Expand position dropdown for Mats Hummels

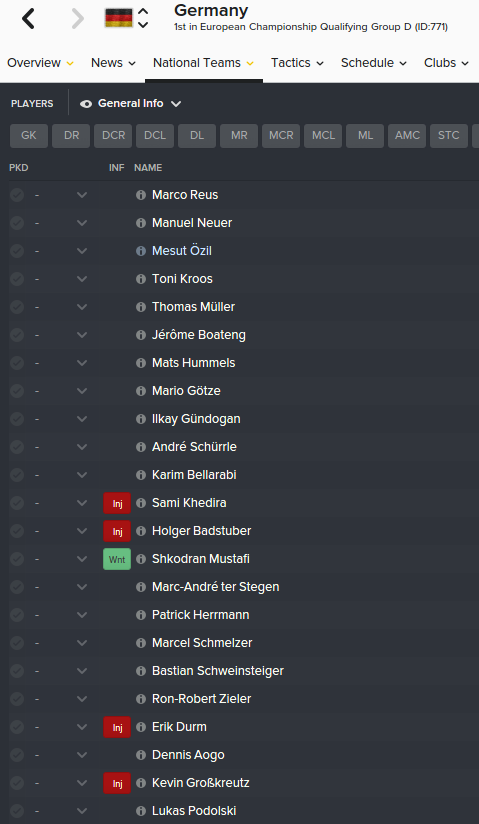(81, 363)
